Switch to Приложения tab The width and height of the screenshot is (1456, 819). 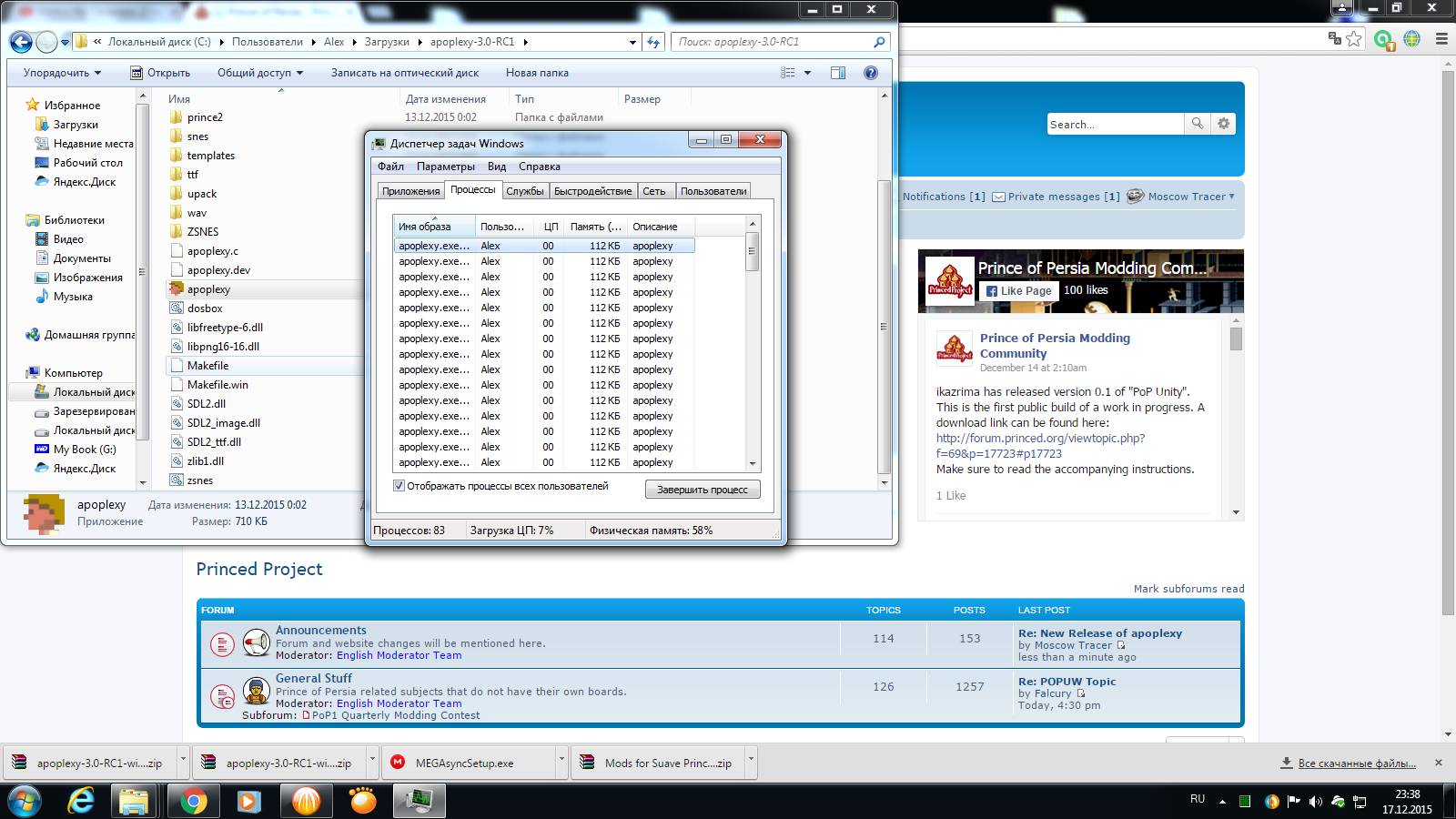click(x=411, y=191)
